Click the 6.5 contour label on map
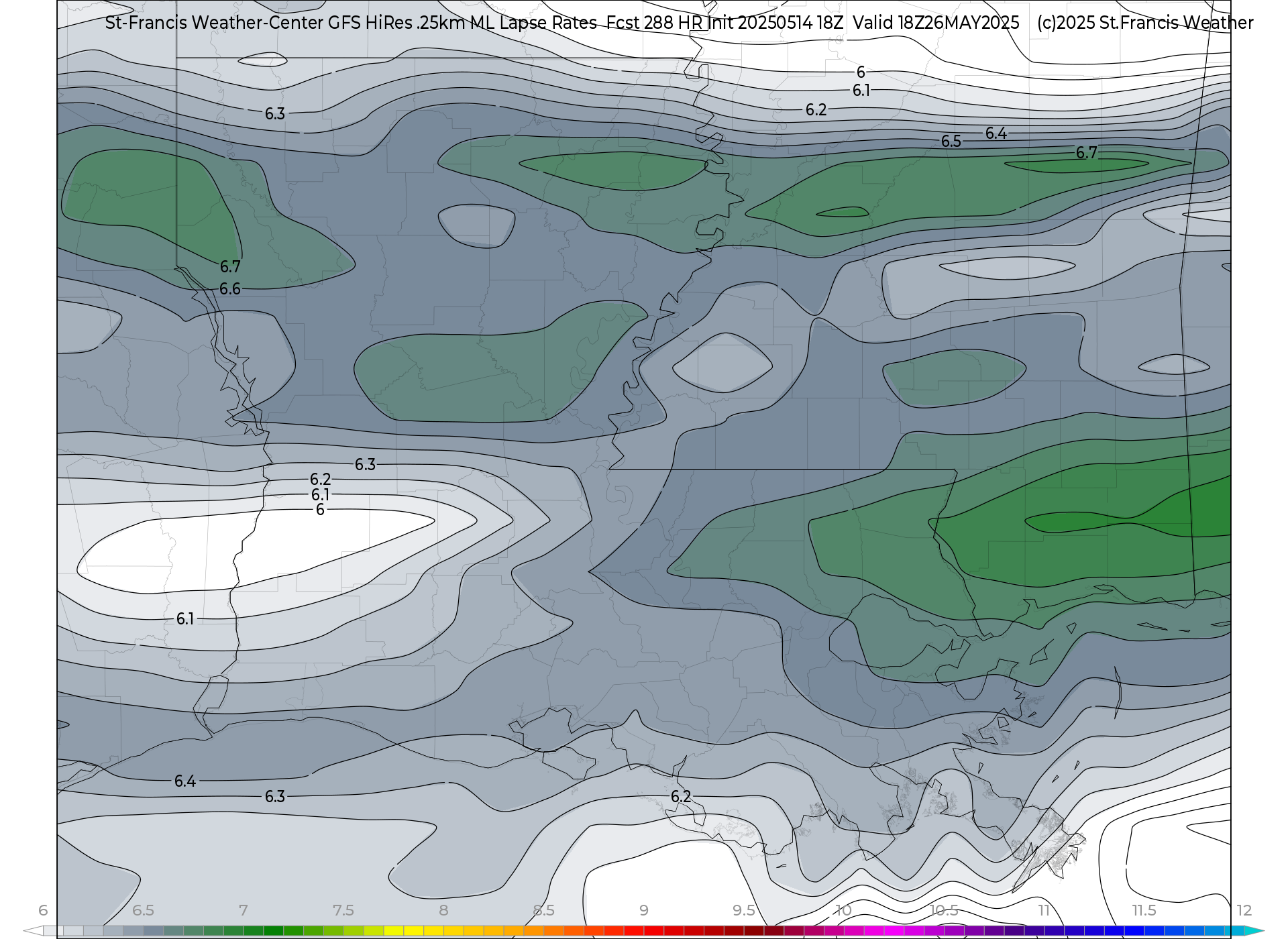The height and width of the screenshot is (939, 1288). point(951,142)
